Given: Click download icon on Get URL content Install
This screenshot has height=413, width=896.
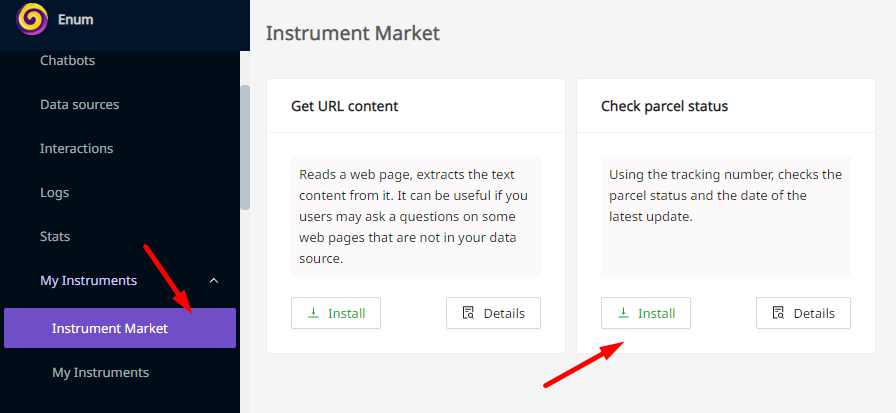Looking at the screenshot, I should coord(313,312).
